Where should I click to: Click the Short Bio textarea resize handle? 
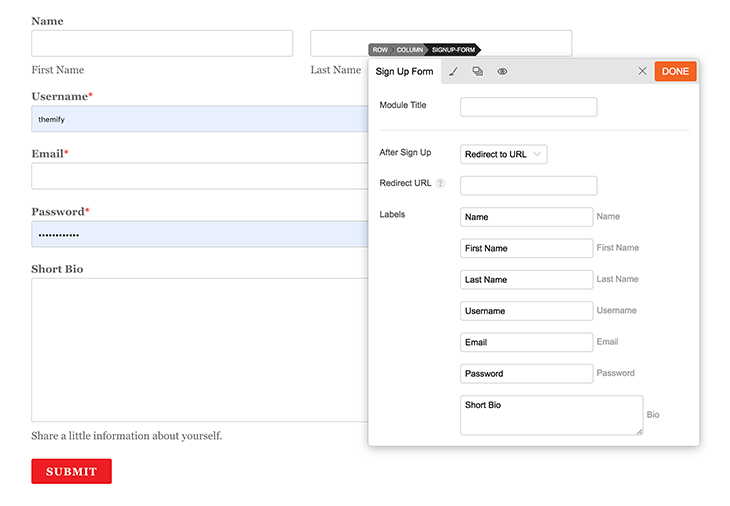pyautogui.click(x=640, y=432)
